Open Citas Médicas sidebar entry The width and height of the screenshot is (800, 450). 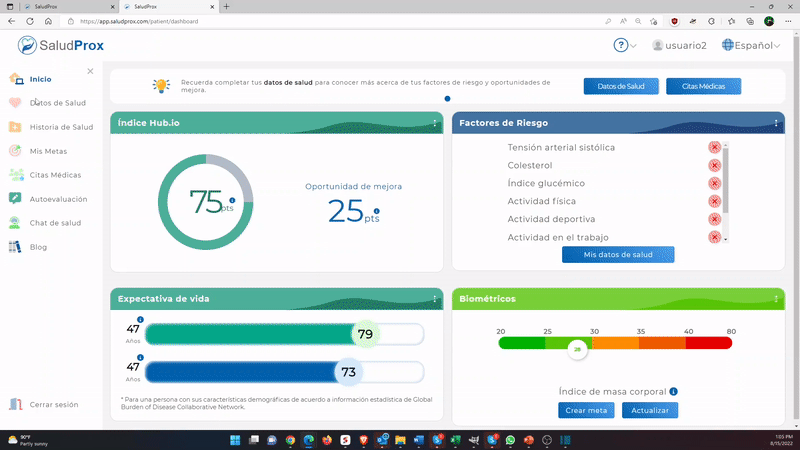[45, 175]
